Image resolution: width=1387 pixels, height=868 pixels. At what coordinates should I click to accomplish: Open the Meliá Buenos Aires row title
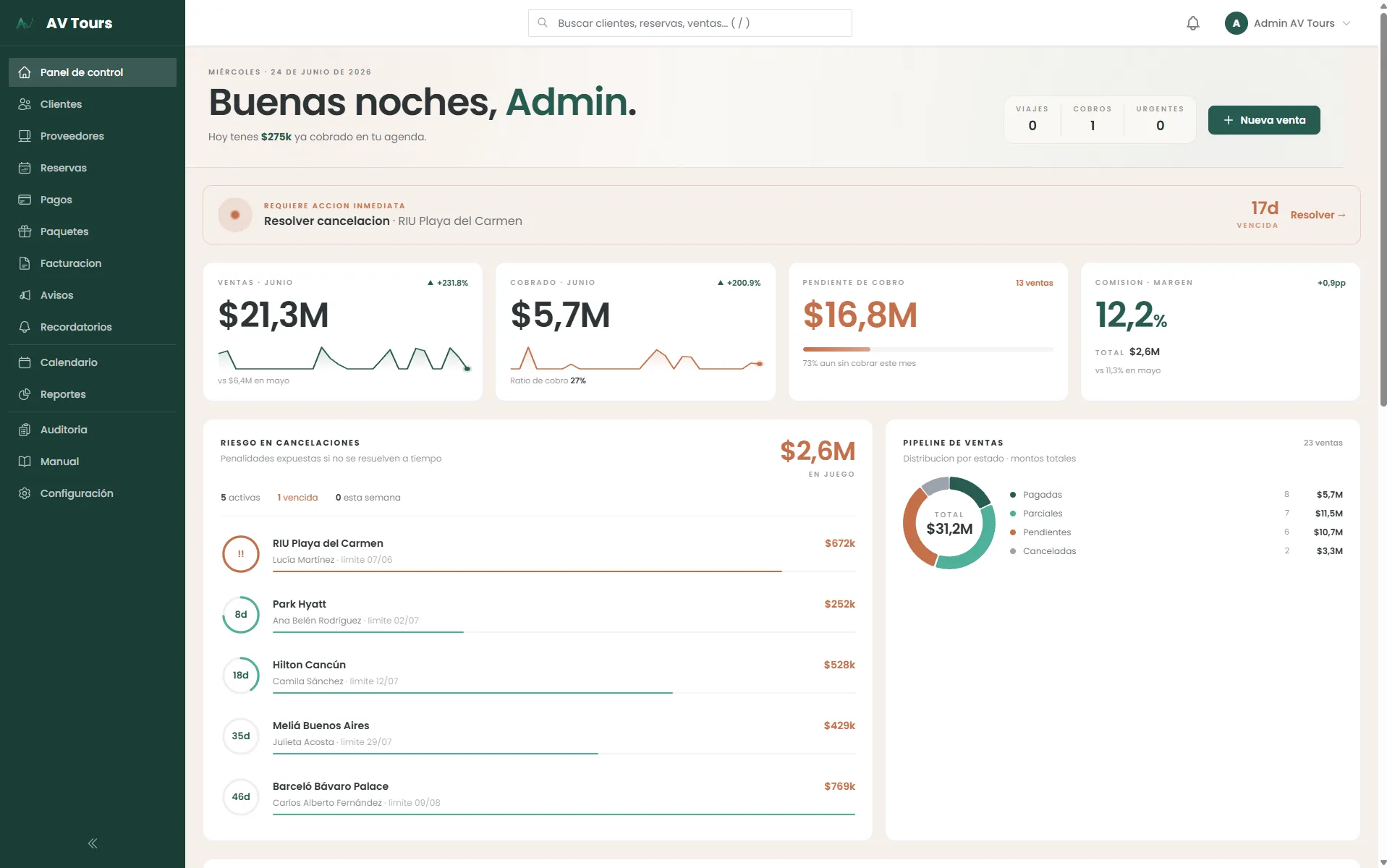click(321, 726)
